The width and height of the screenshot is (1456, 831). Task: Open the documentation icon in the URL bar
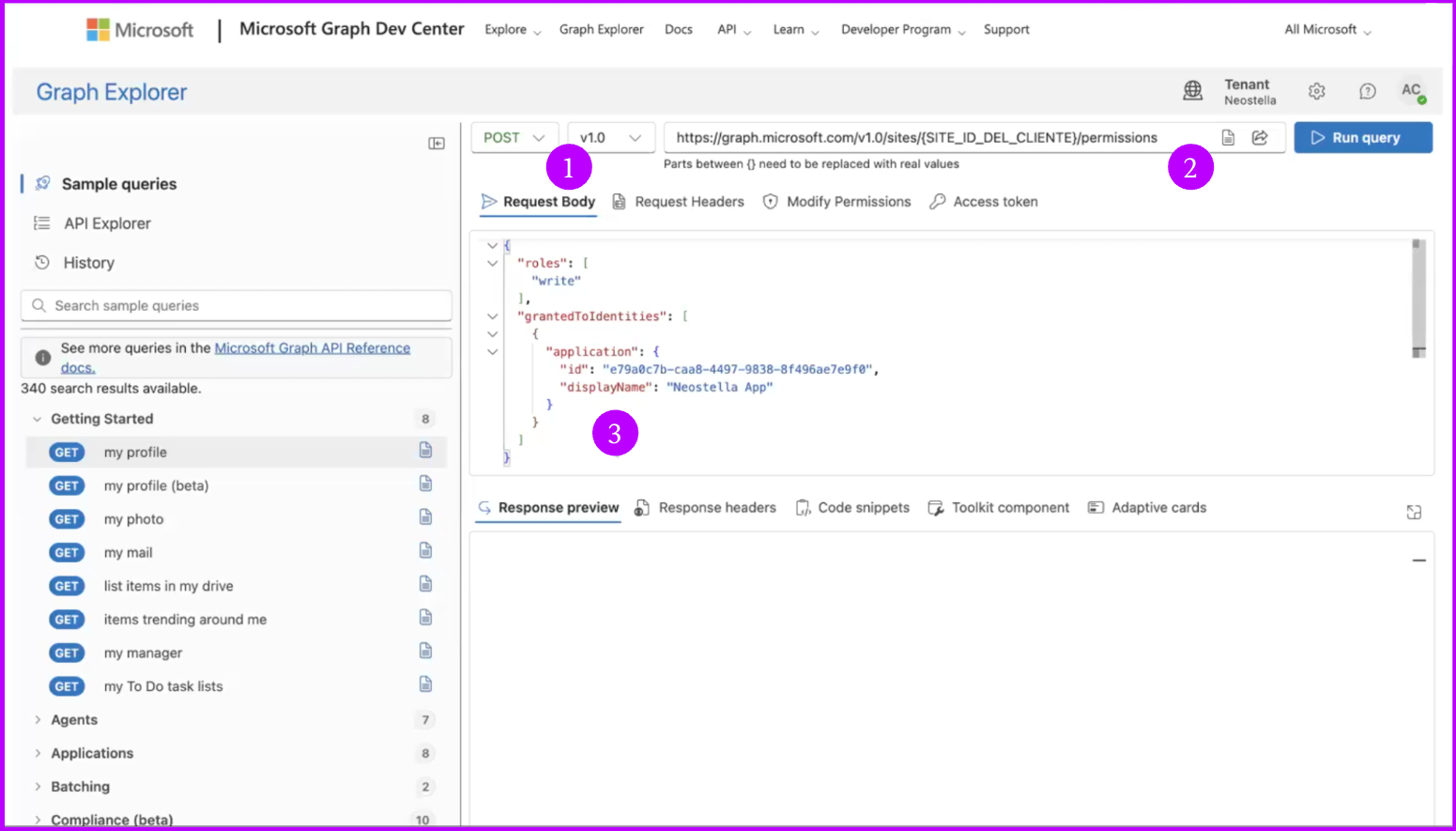1228,138
